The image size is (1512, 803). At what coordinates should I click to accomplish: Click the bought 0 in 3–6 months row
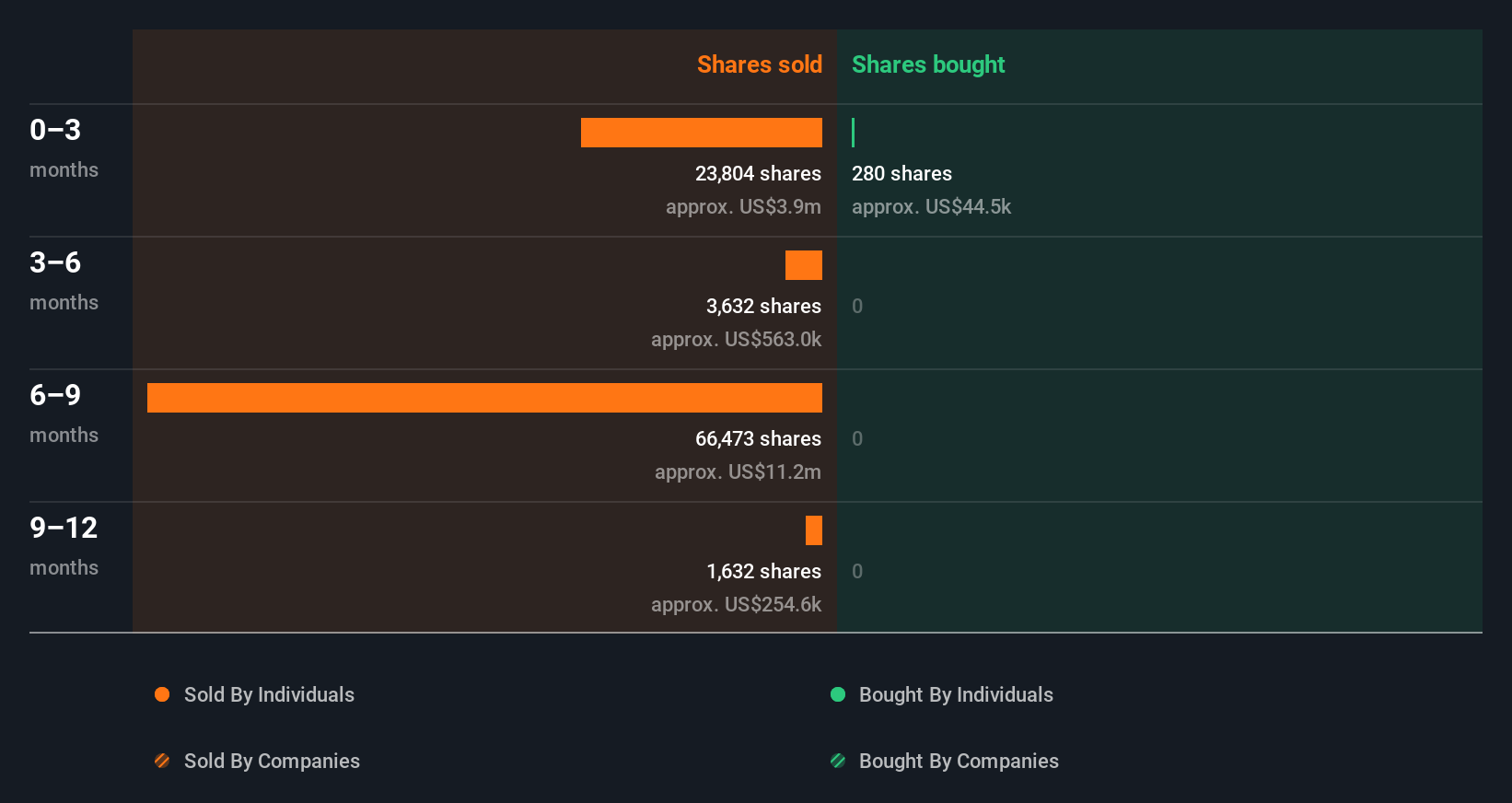pos(857,307)
